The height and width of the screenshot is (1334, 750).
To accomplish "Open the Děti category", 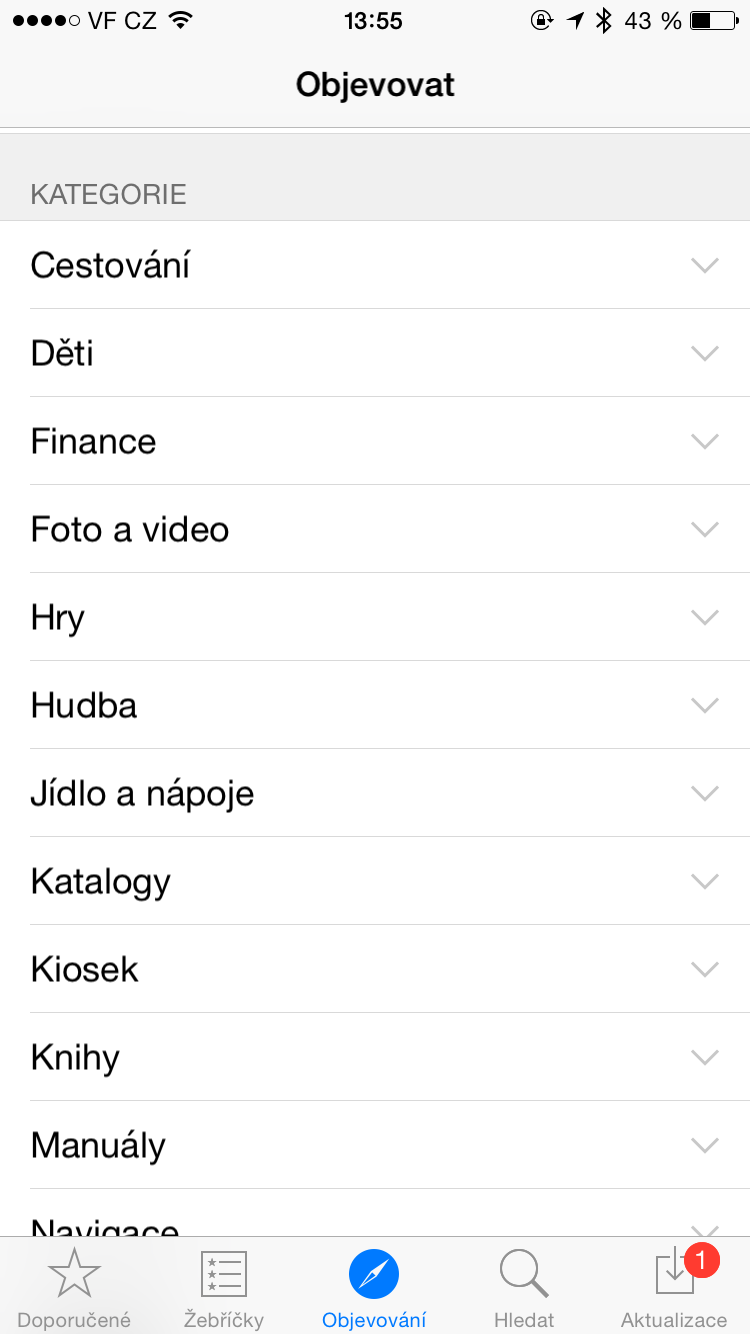I will (62, 353).
